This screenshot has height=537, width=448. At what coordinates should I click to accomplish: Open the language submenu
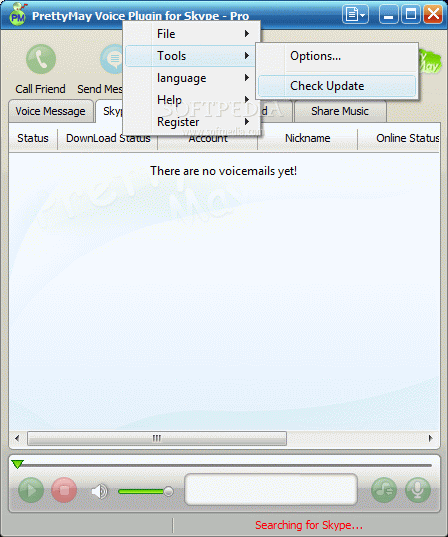pyautogui.click(x=191, y=78)
